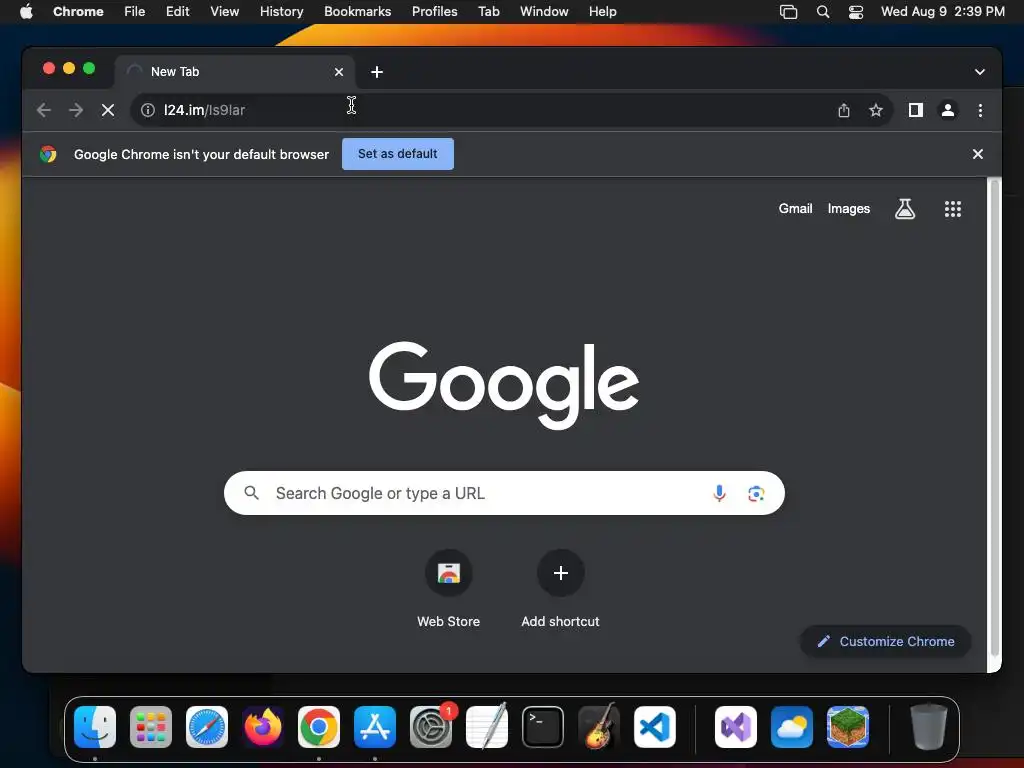Click Chrome icon in the Dock
This screenshot has width=1024, height=768.
319,727
